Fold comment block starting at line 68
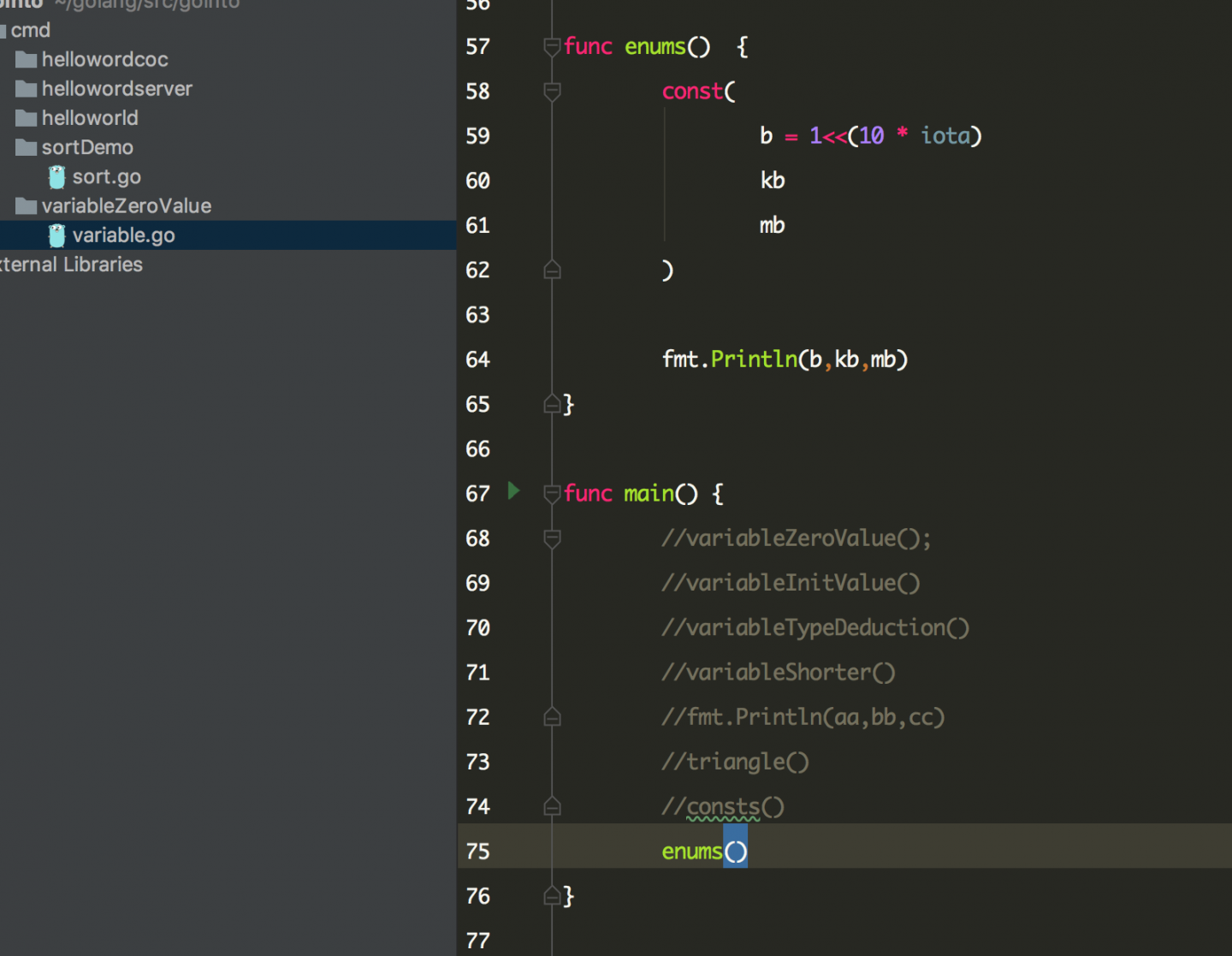 (552, 538)
